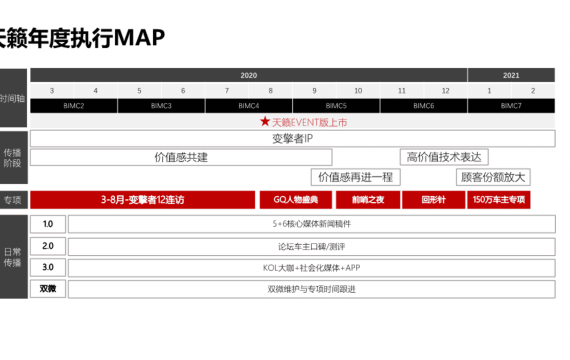Click the 高价值技术表达 box
Screen dimensions: 570x360
[x=444, y=157]
